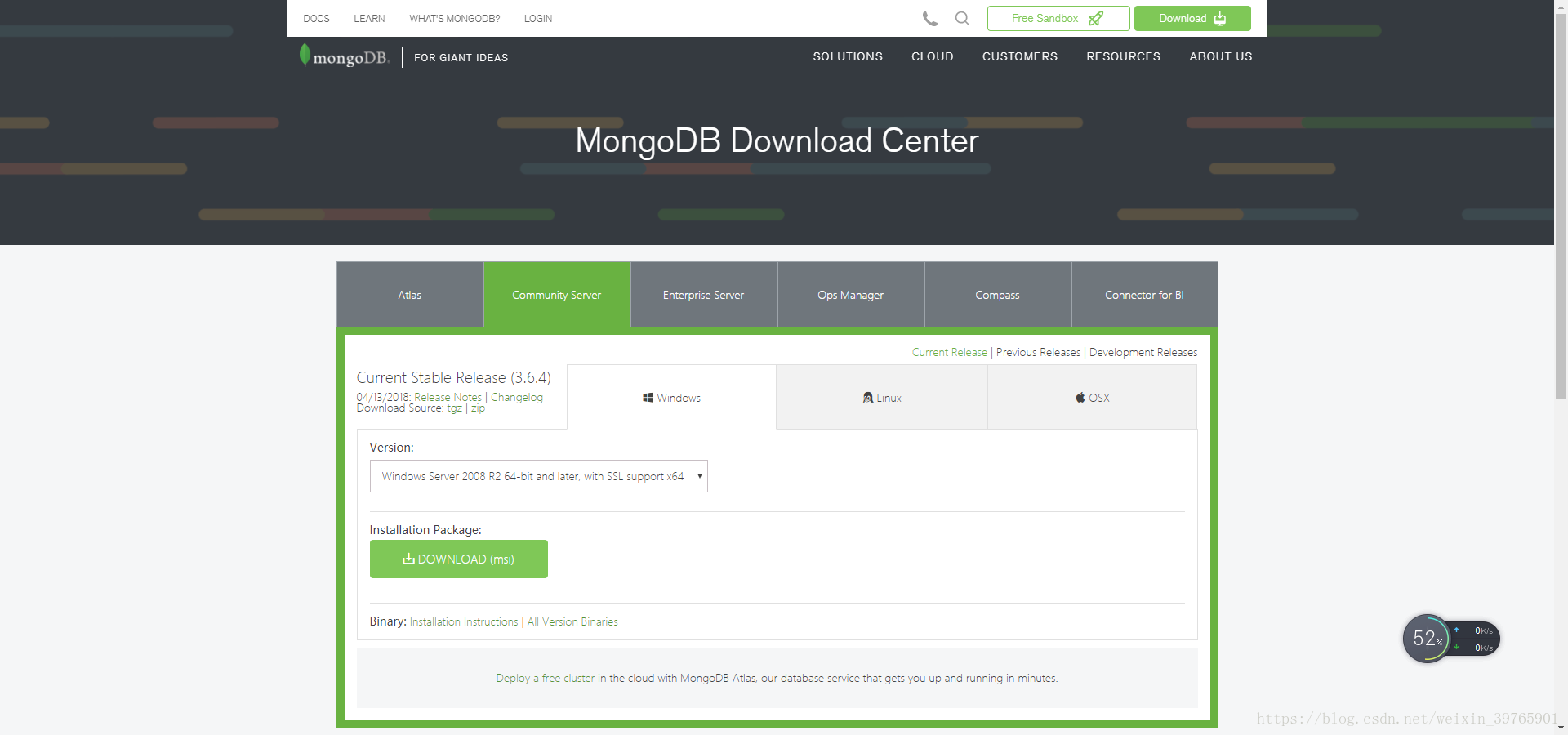View Previous Releases

(1038, 352)
